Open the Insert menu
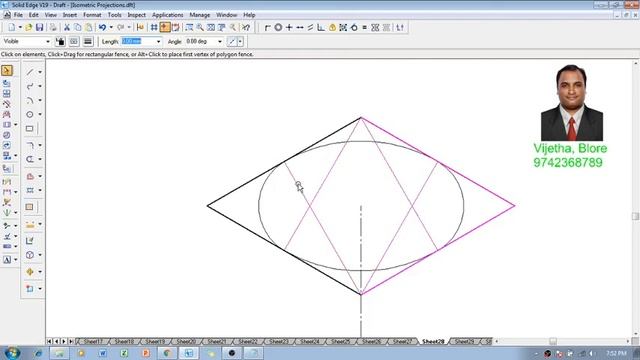This screenshot has height=360, width=640. (x=70, y=15)
